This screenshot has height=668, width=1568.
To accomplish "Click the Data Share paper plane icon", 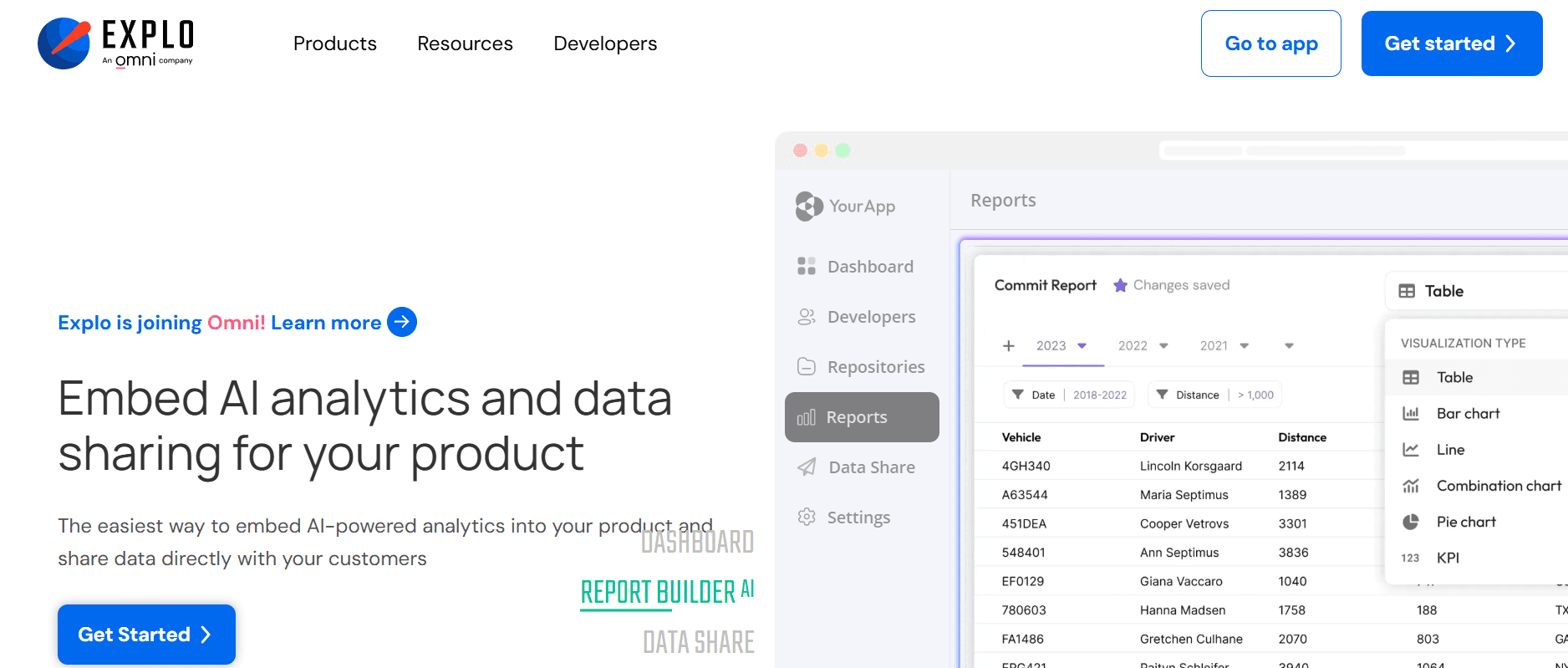I will 807,467.
